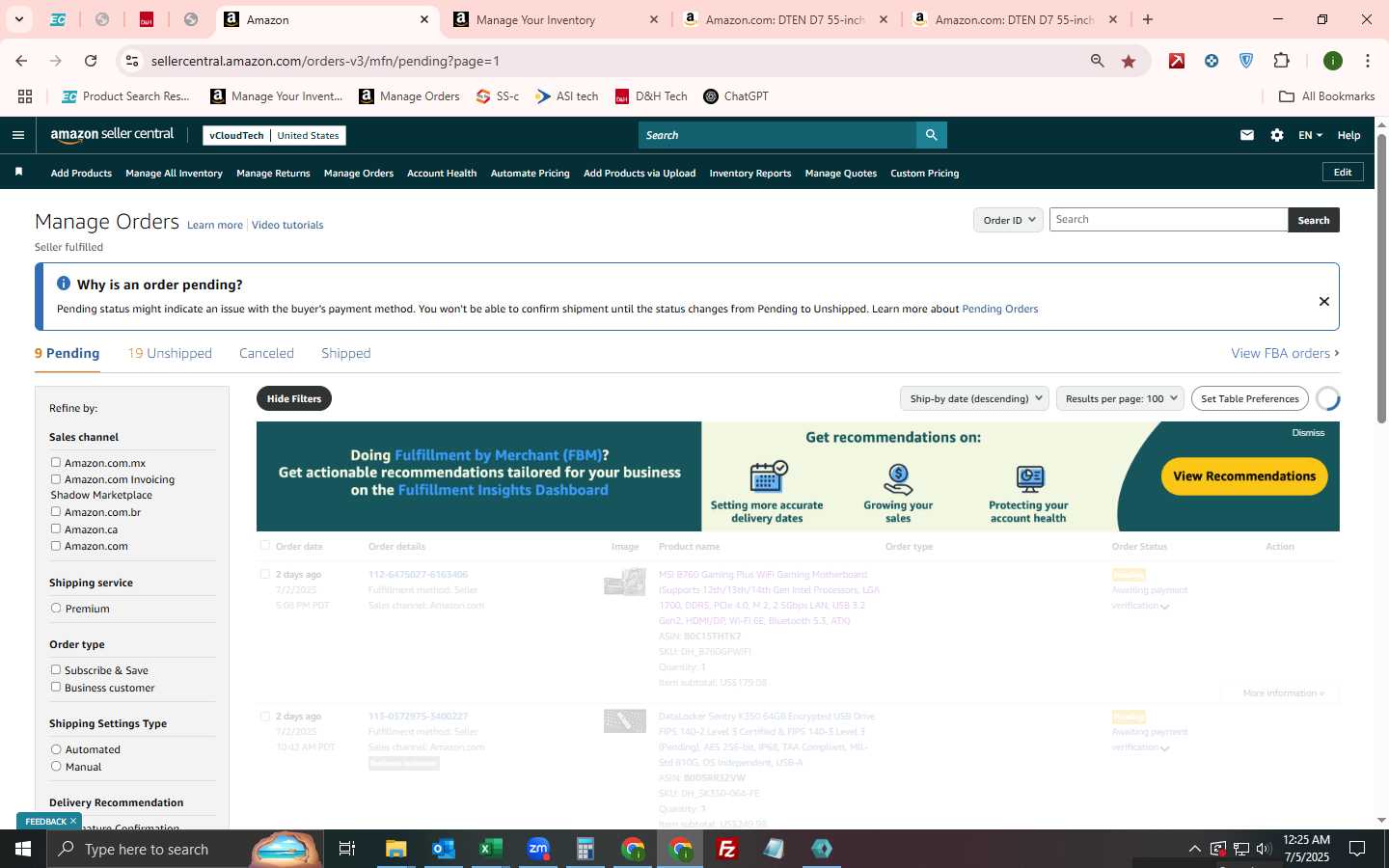Click the Amazon Seller Central logo
Image resolution: width=1389 pixels, height=868 pixels.
(x=112, y=135)
